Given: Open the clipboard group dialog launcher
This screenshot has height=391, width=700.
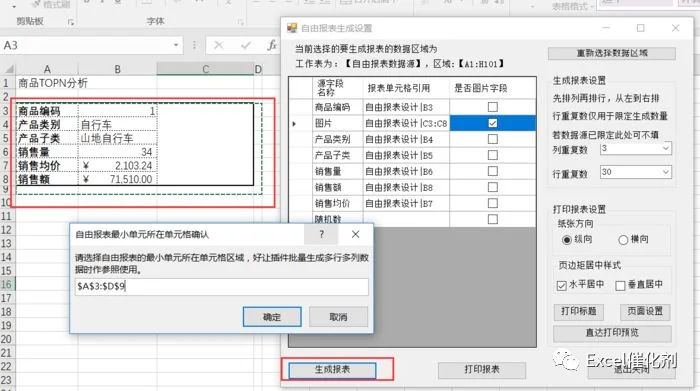Looking at the screenshot, I should pyautogui.click(x=71, y=21).
